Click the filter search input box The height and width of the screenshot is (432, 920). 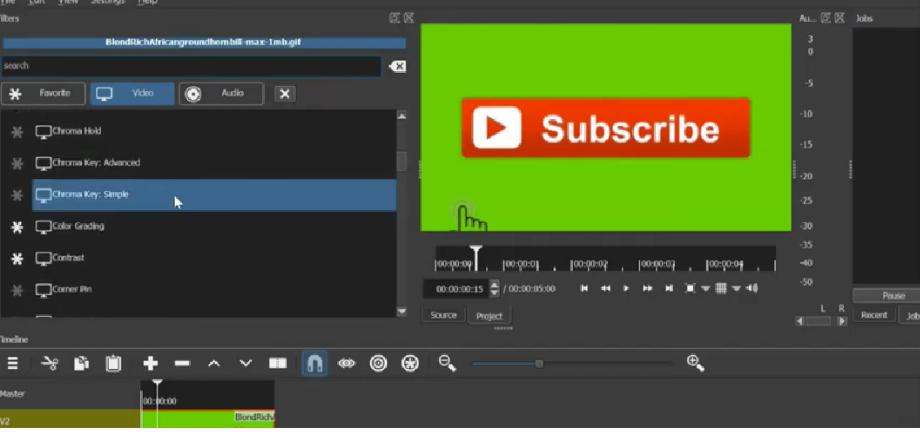point(191,66)
